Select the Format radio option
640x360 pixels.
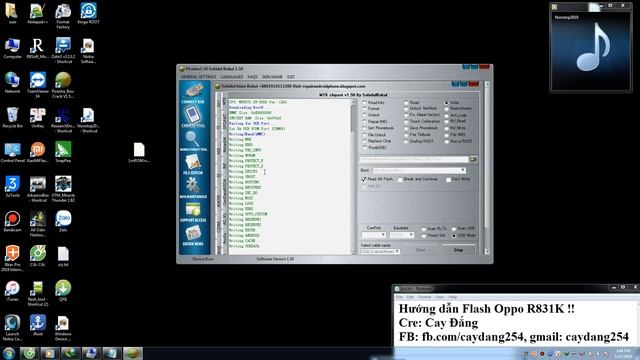(371, 109)
